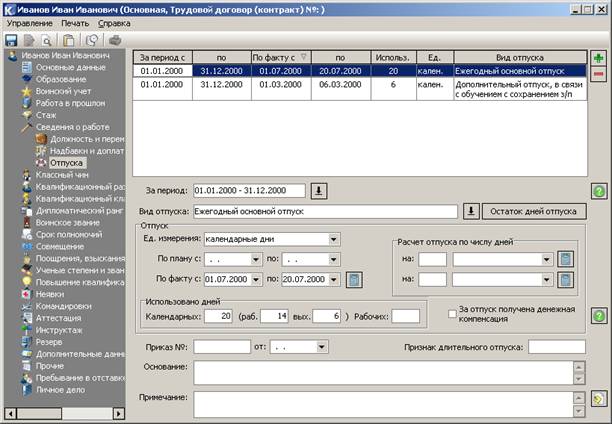Click the preview magnifier toolbar icon

click(x=46, y=41)
